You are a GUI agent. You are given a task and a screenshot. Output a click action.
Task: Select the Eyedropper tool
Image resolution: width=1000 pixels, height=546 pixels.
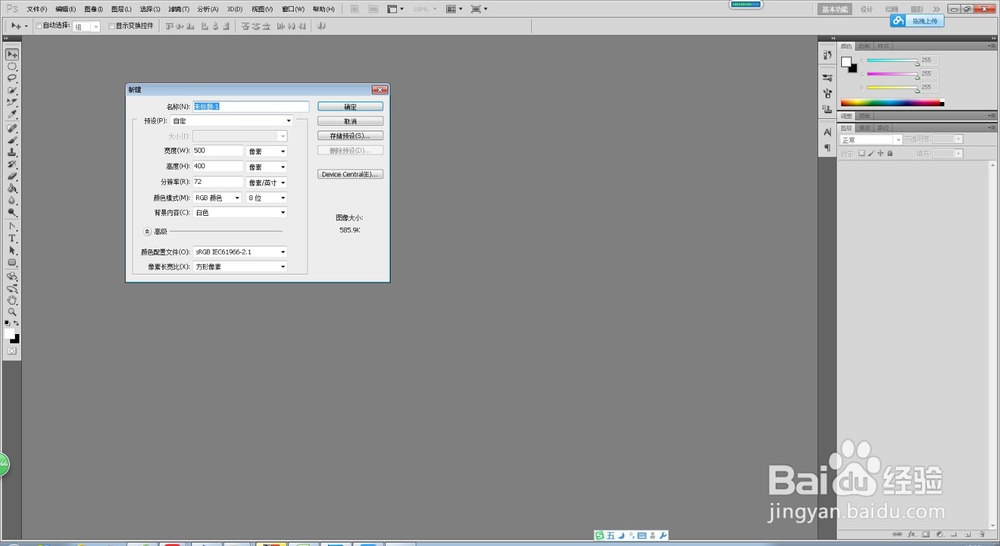[x=12, y=115]
